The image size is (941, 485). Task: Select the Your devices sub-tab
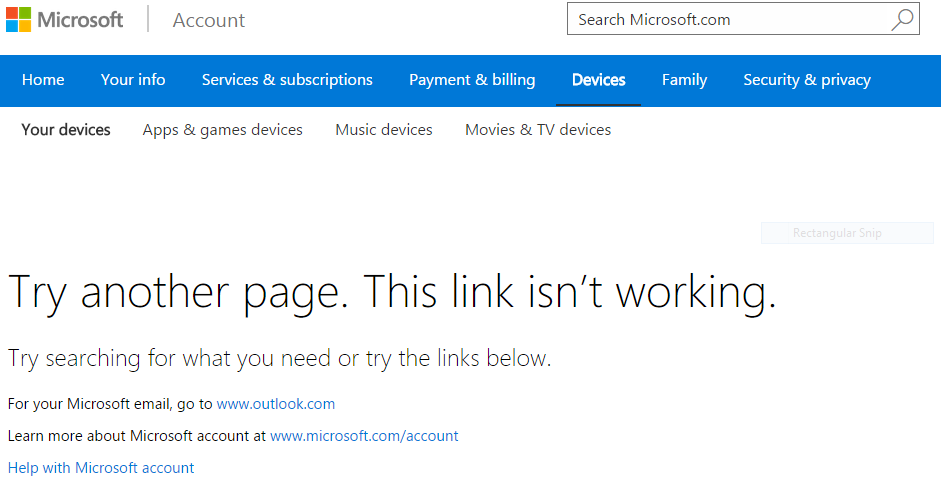point(66,130)
